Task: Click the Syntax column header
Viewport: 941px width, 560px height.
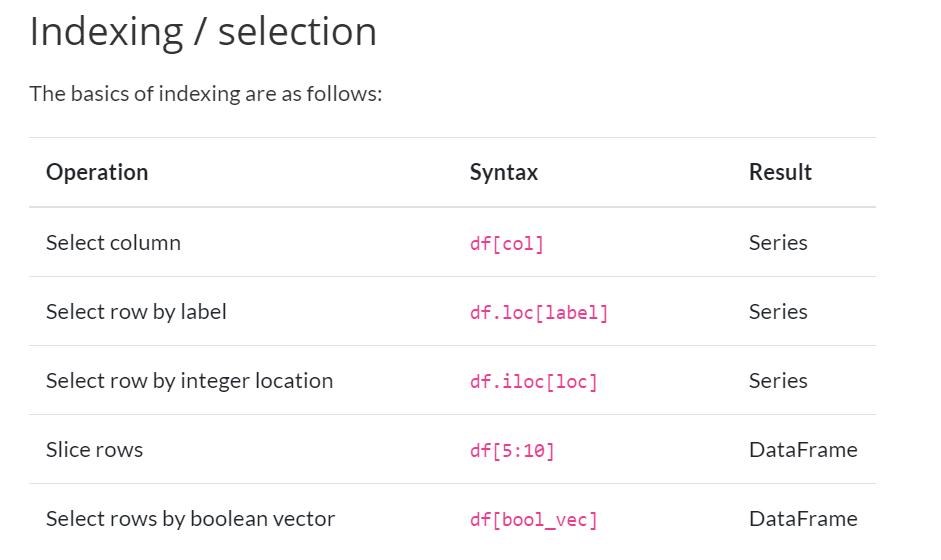Action: pyautogui.click(x=504, y=172)
